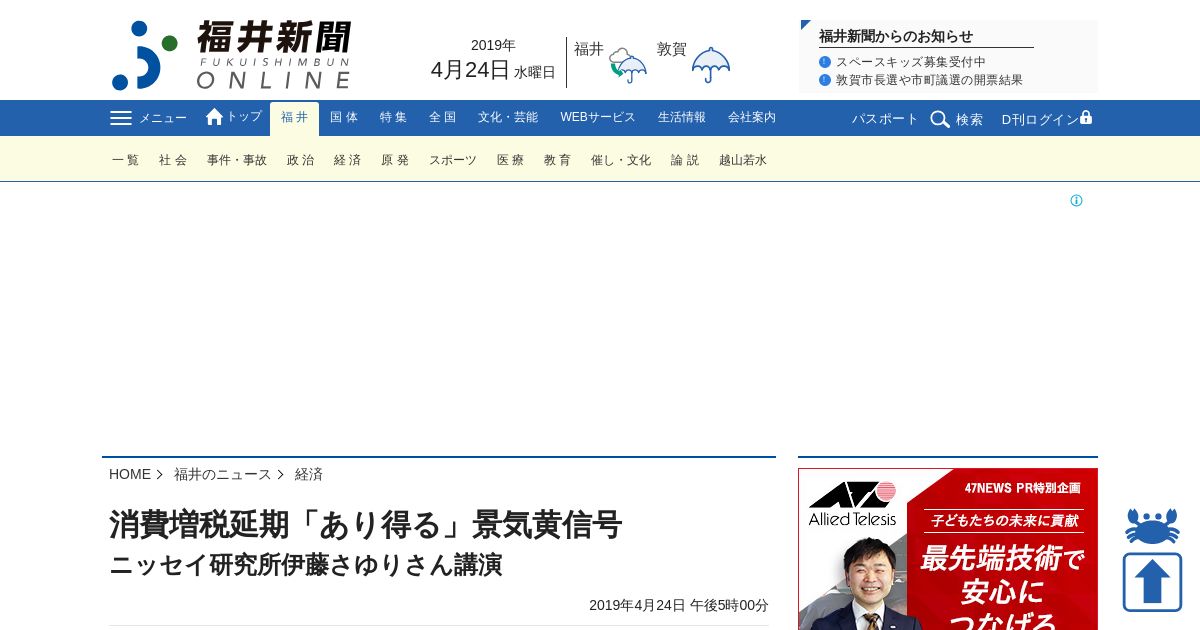Open the 政治 subcategory

pyautogui.click(x=300, y=160)
